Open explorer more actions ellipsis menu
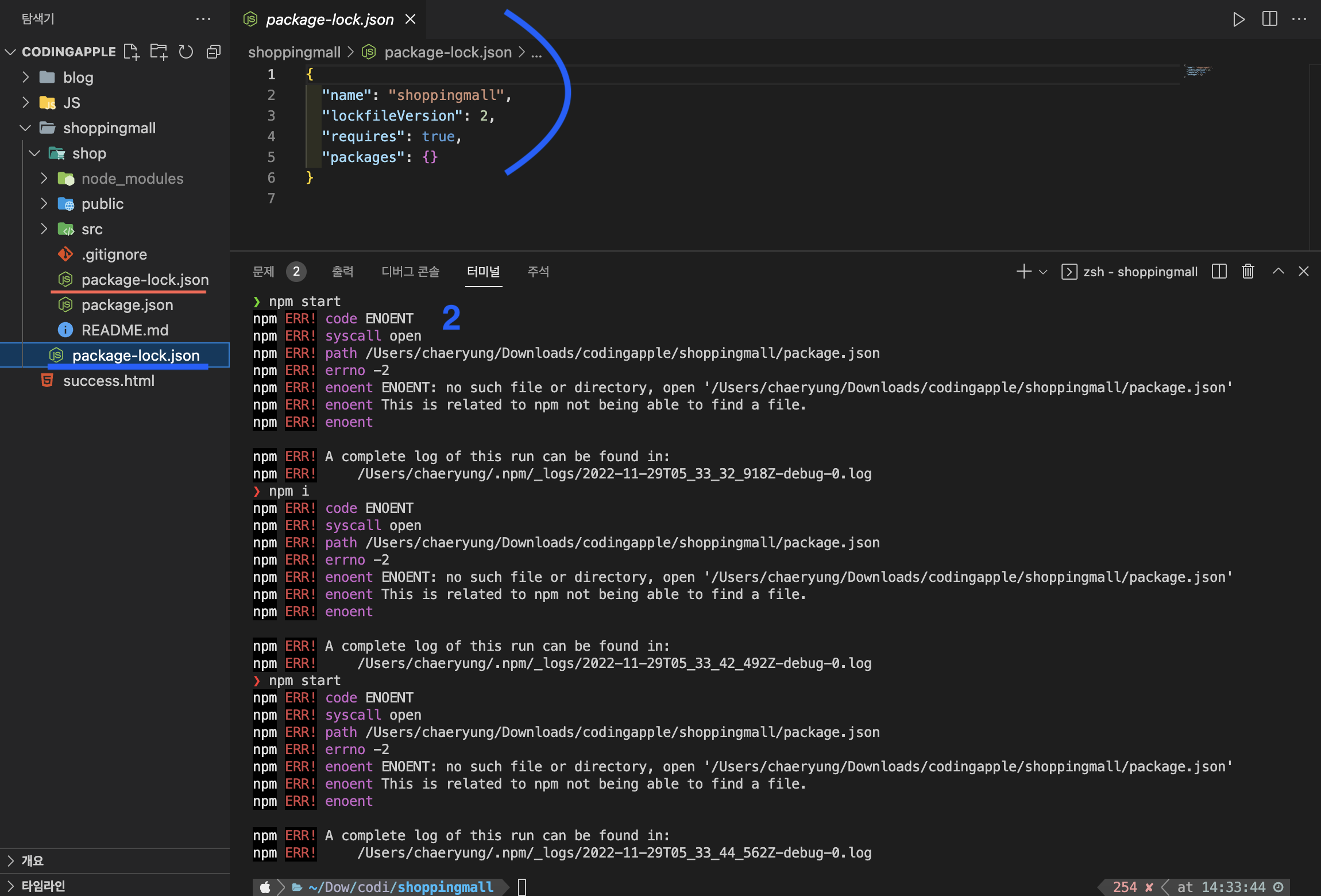 coord(203,19)
